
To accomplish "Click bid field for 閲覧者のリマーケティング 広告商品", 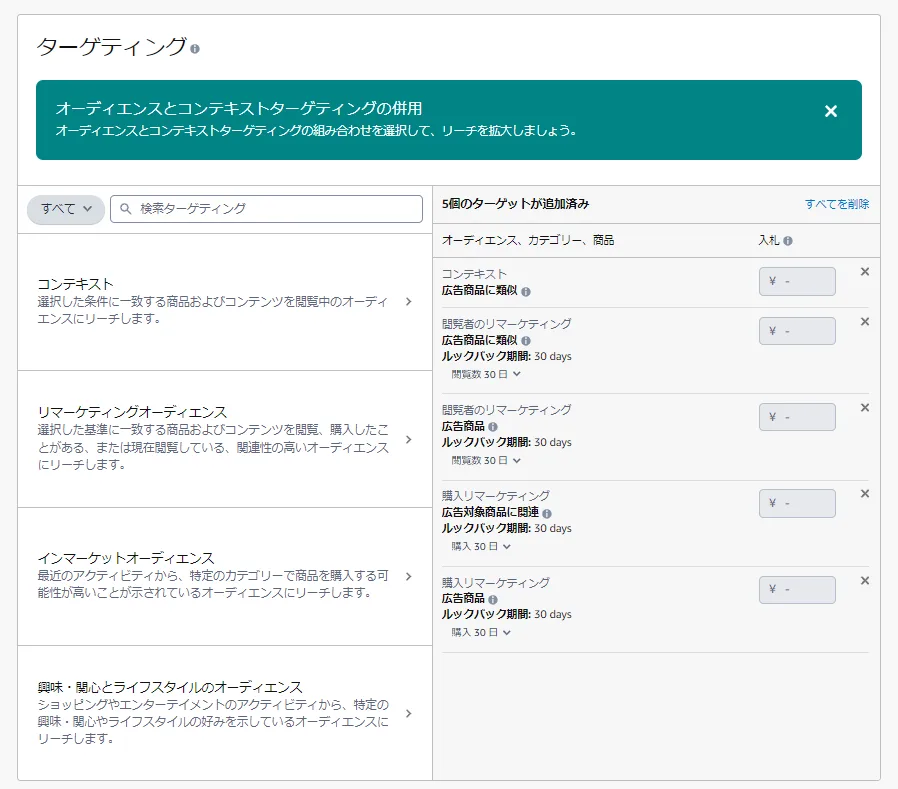I will 797,417.
